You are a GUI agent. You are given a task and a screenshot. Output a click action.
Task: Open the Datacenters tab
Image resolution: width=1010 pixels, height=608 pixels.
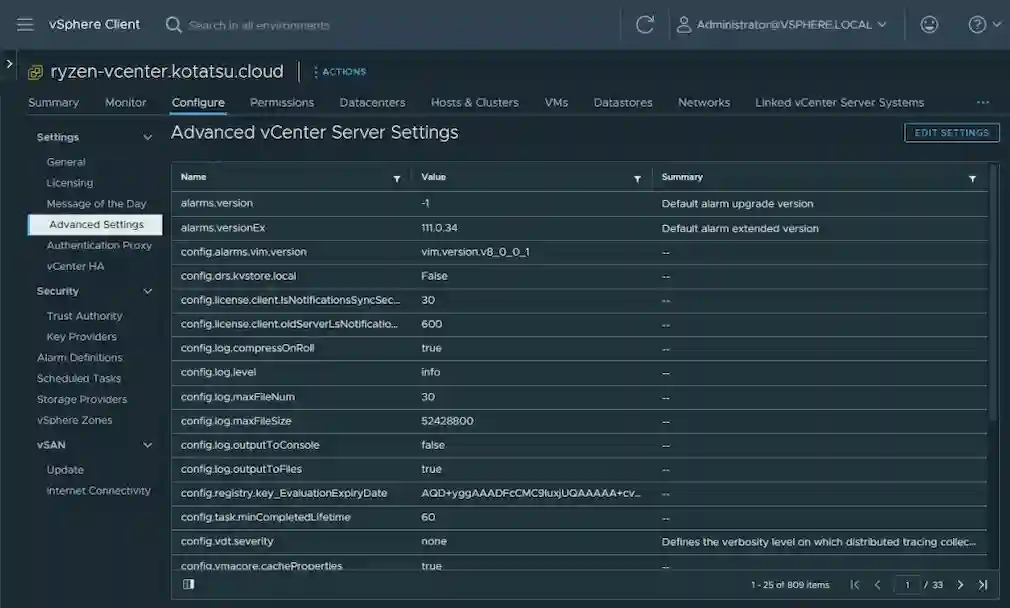coord(372,102)
